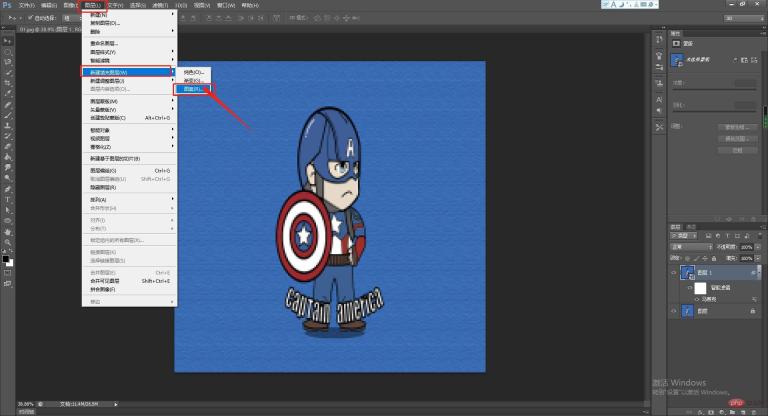
Task: Click the 图层 1 layer thumbnail
Action: pos(688,272)
